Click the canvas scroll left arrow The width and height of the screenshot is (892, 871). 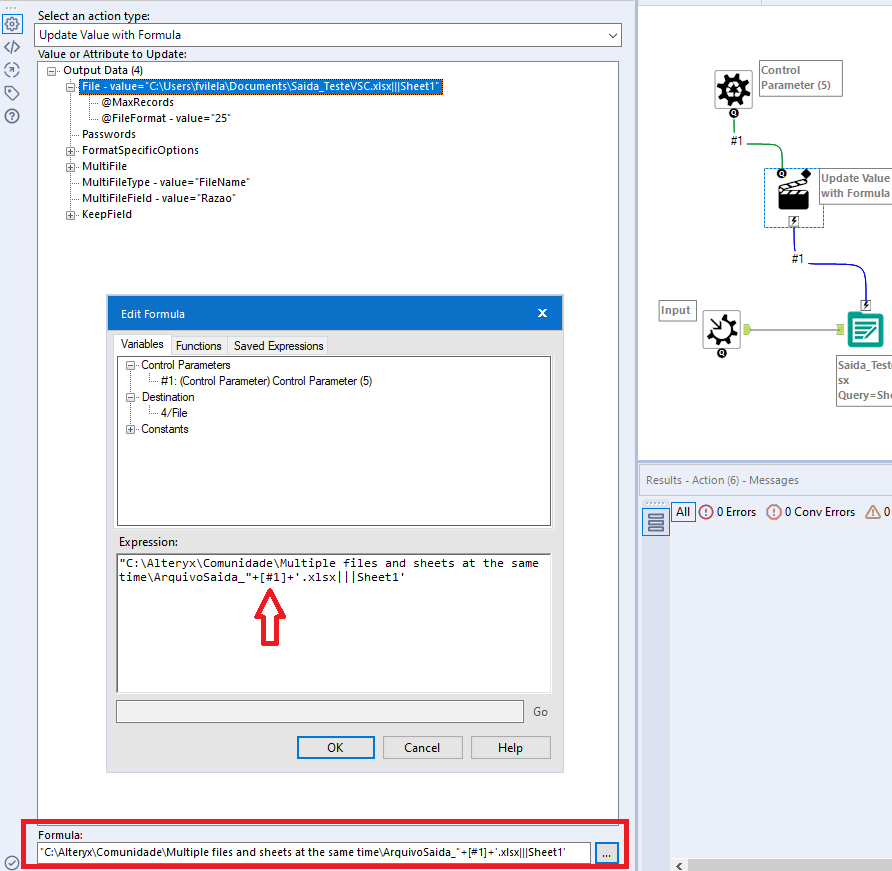point(679,866)
